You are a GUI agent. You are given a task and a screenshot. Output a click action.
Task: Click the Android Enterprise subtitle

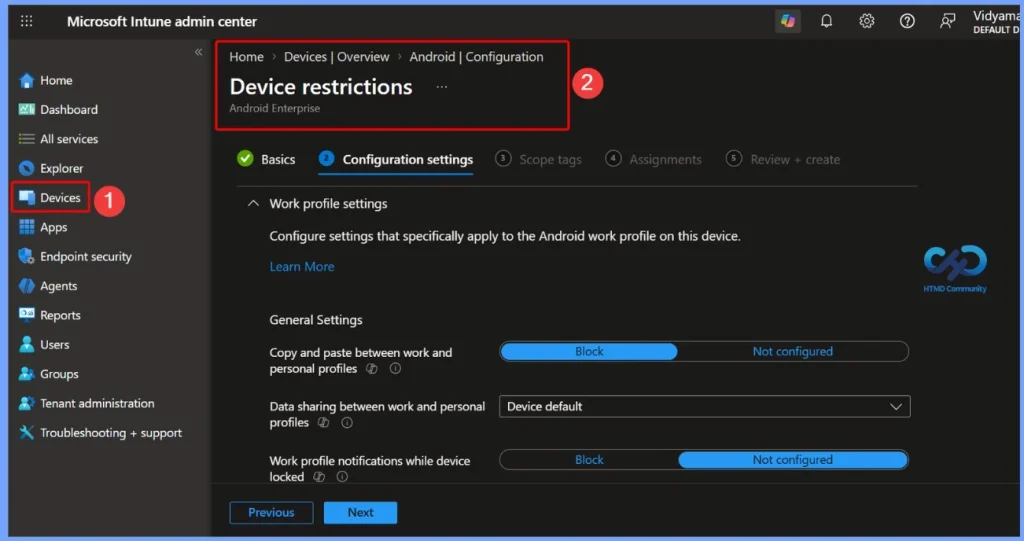pyautogui.click(x=274, y=108)
